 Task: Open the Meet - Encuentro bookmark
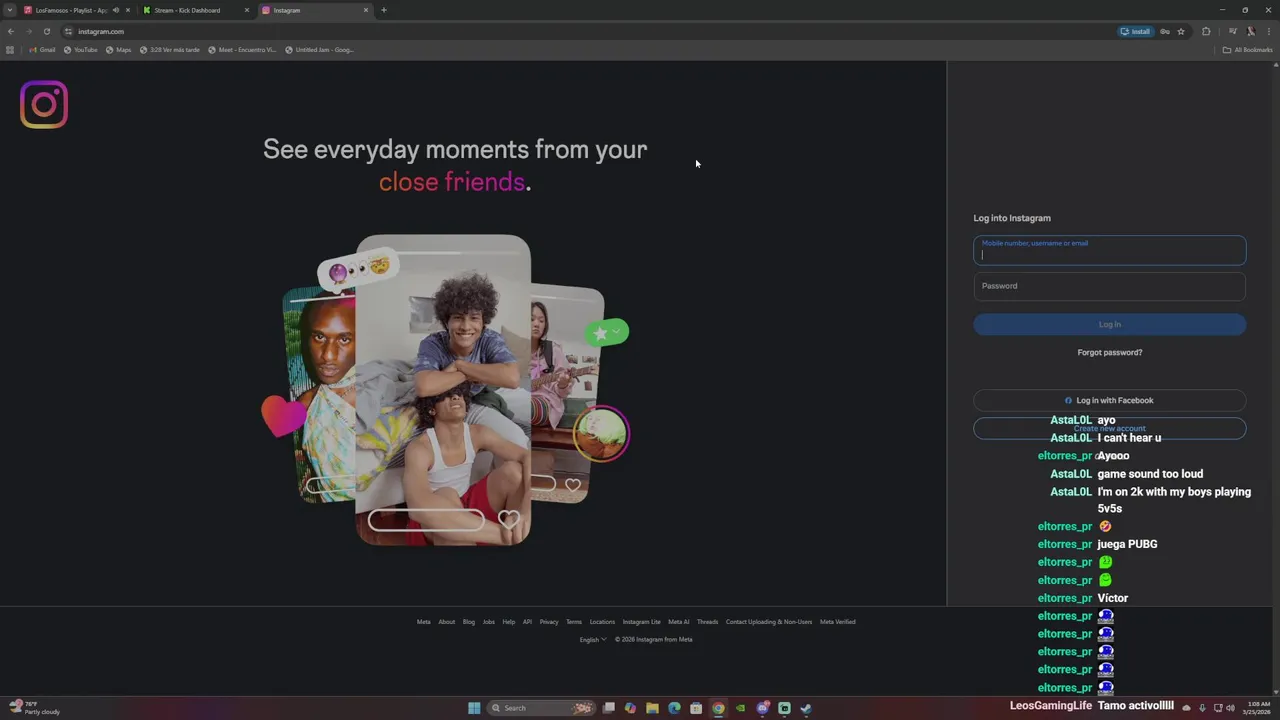coord(242,50)
